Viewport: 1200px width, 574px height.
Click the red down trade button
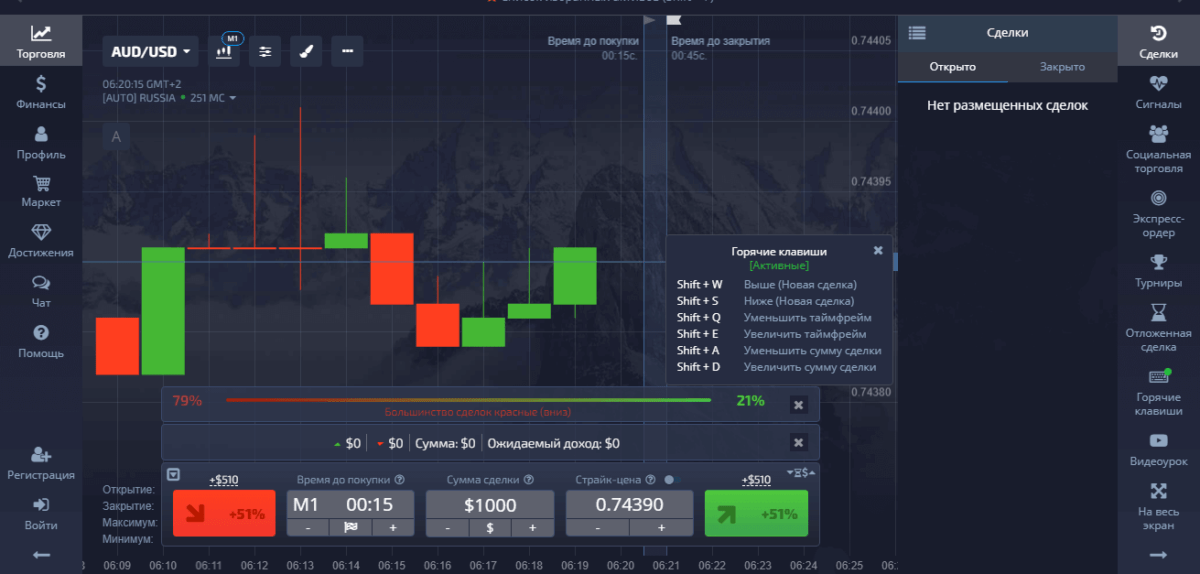222,514
